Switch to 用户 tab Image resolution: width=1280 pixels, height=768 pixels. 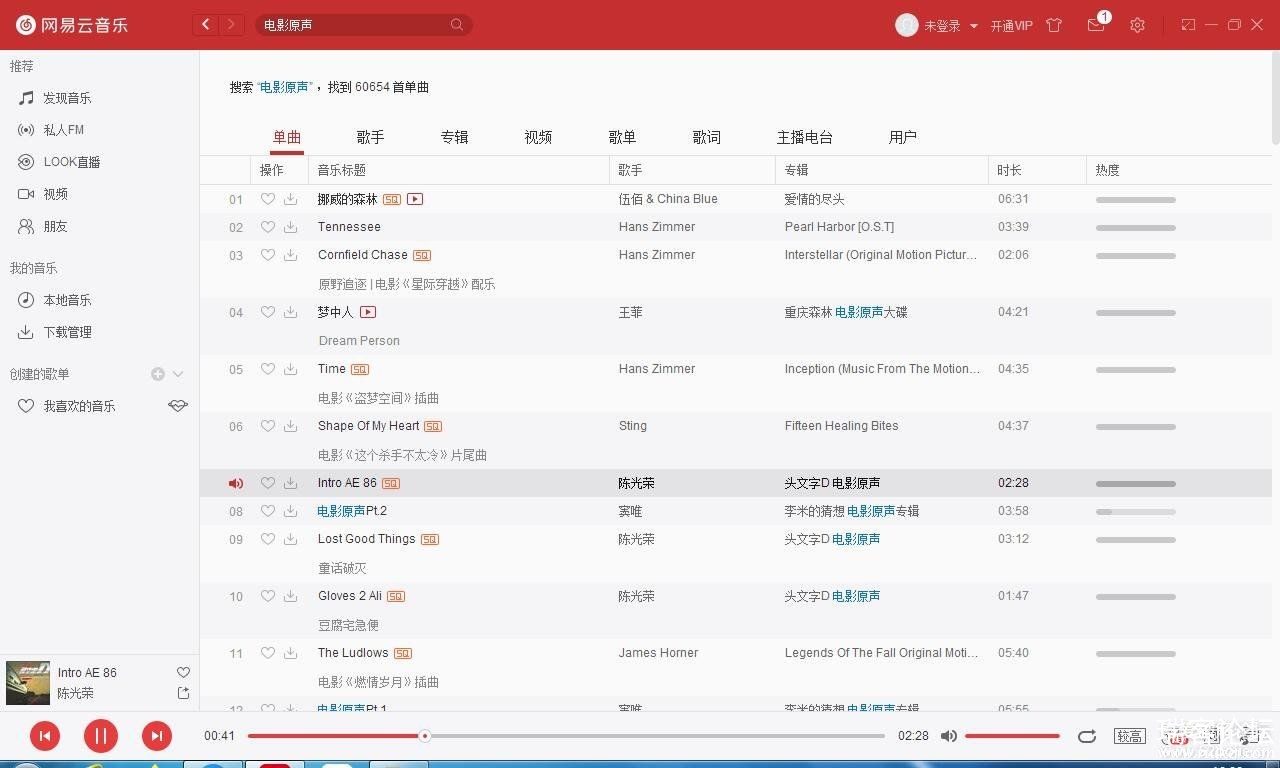(x=902, y=137)
